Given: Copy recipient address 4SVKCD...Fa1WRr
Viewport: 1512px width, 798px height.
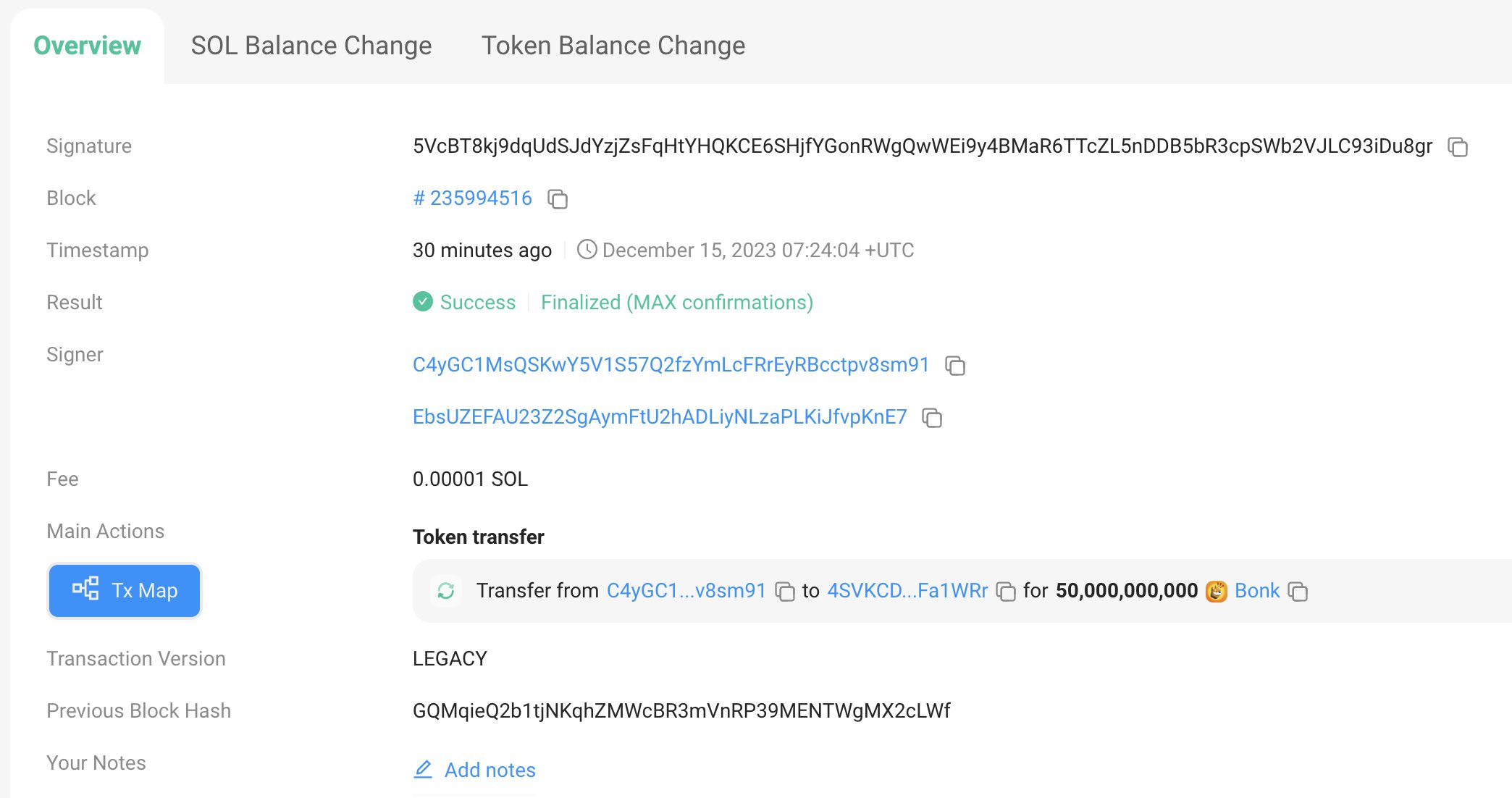Looking at the screenshot, I should [1005, 592].
